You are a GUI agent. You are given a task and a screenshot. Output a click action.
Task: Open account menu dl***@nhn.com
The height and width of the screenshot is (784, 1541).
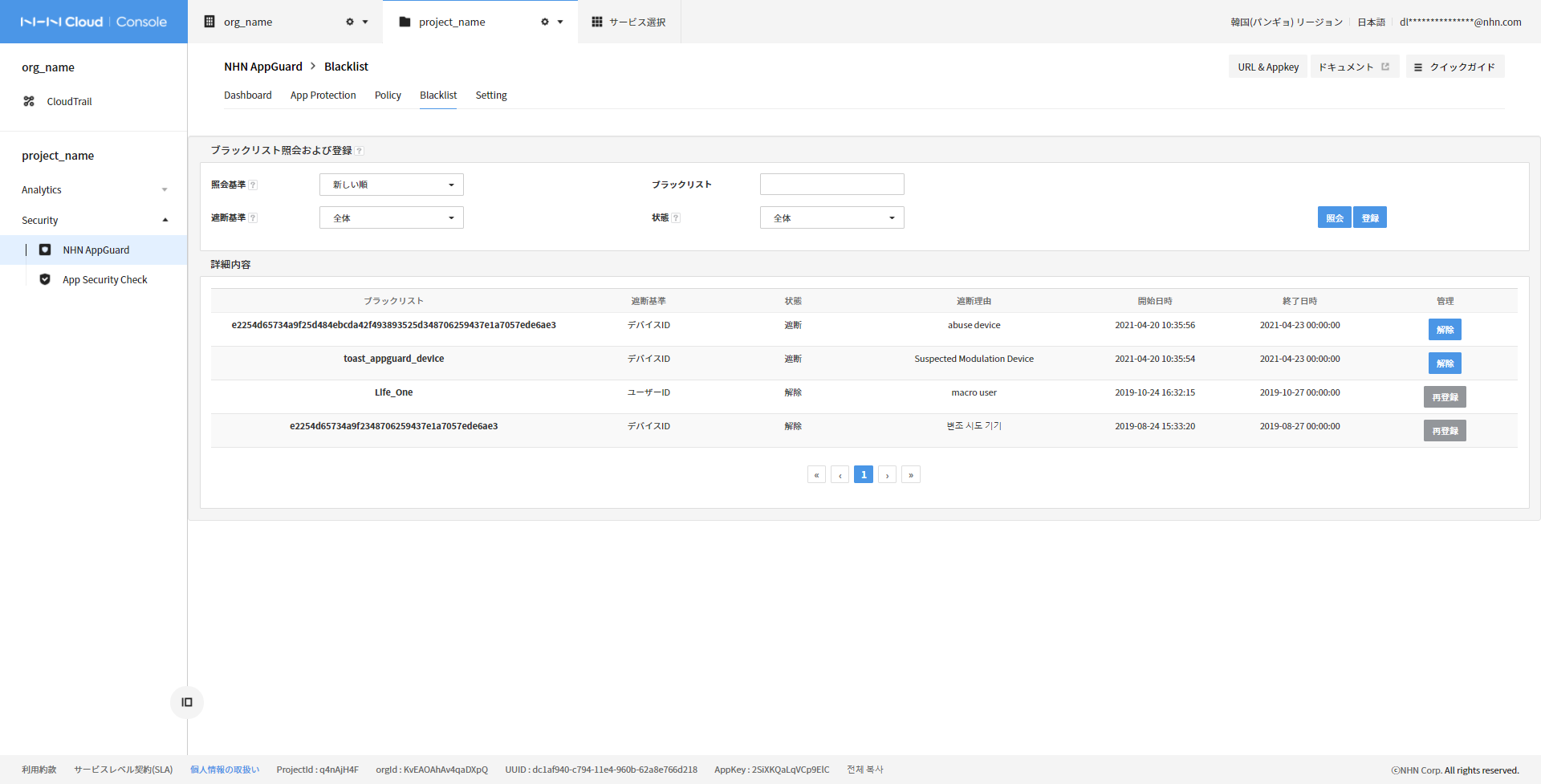[1461, 22]
